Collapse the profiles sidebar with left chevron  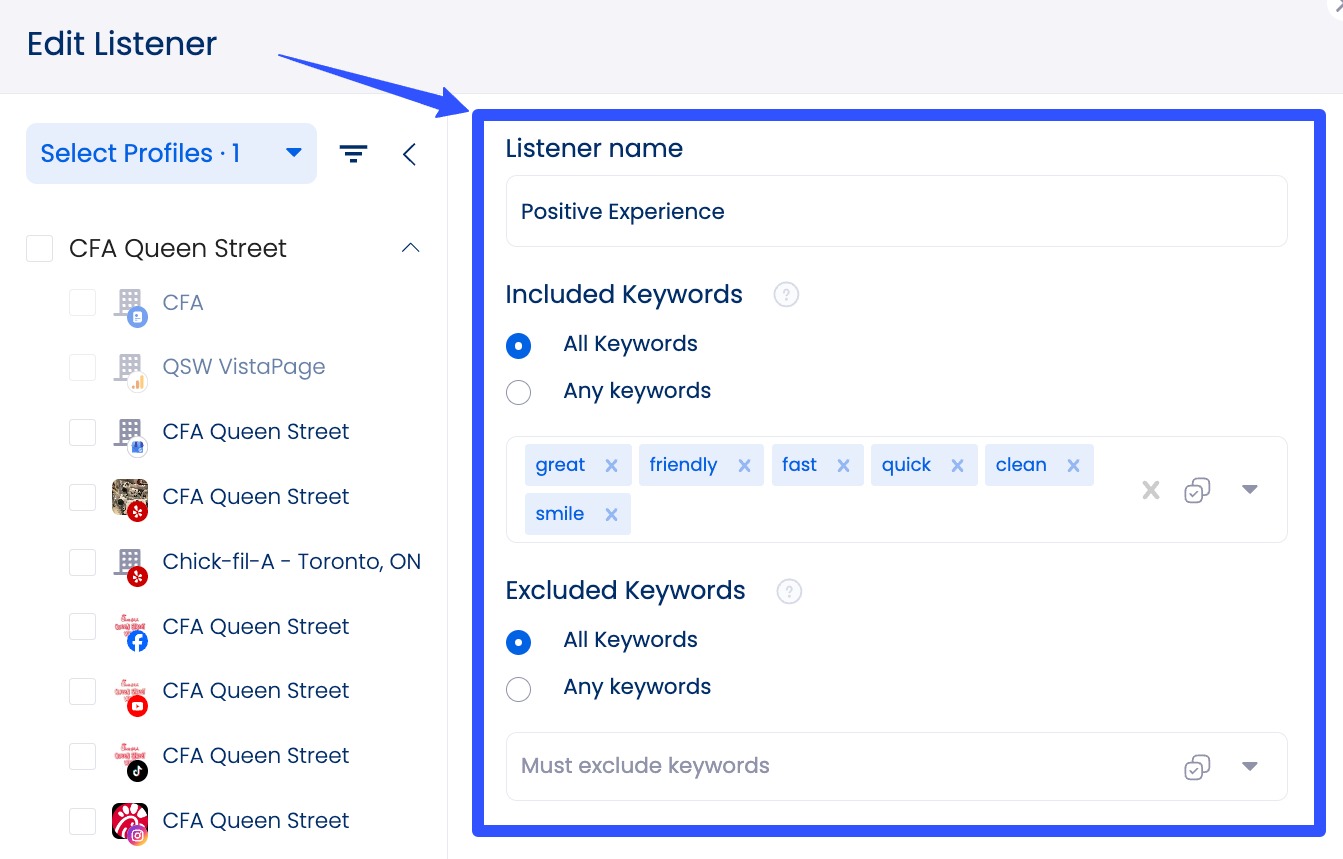point(409,154)
